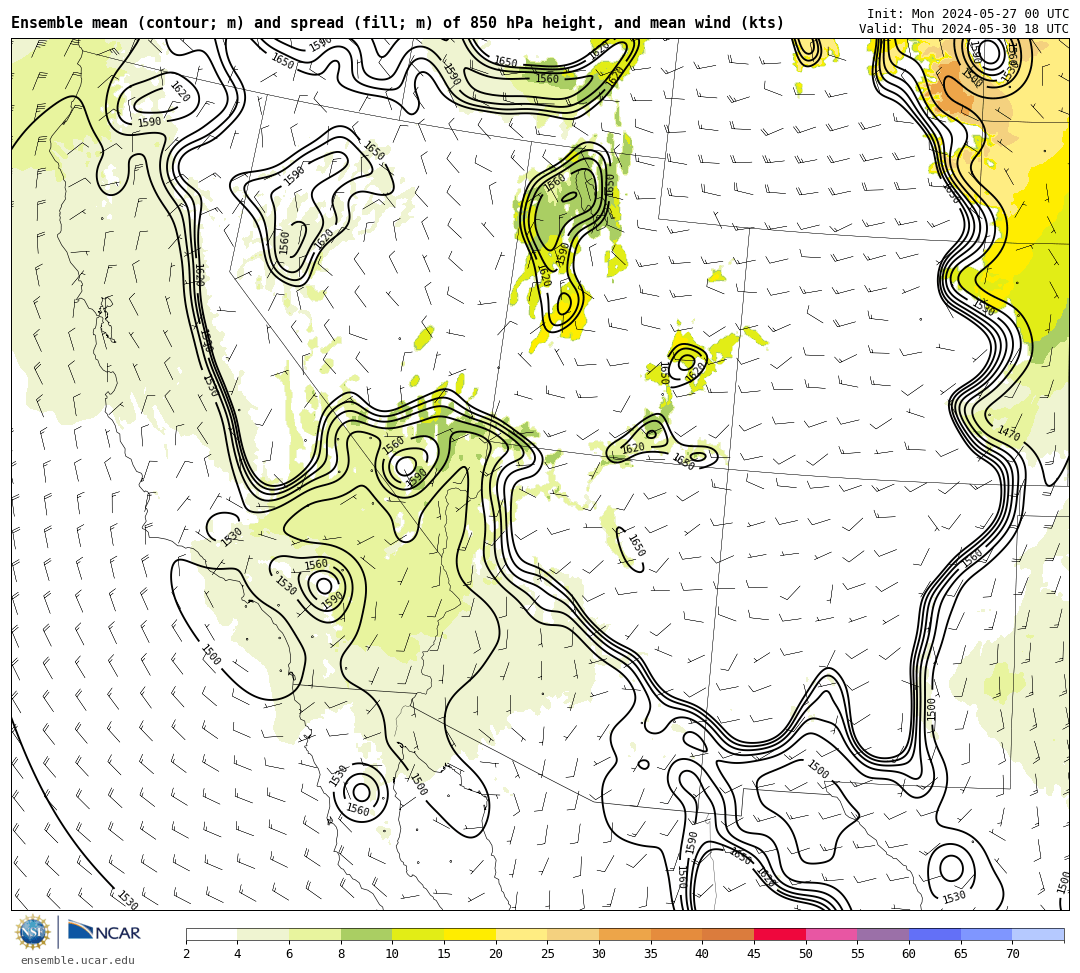1080x973 pixels.
Task: Pick the bright yellow 15–20 colorbar segment
Action: tap(470, 934)
